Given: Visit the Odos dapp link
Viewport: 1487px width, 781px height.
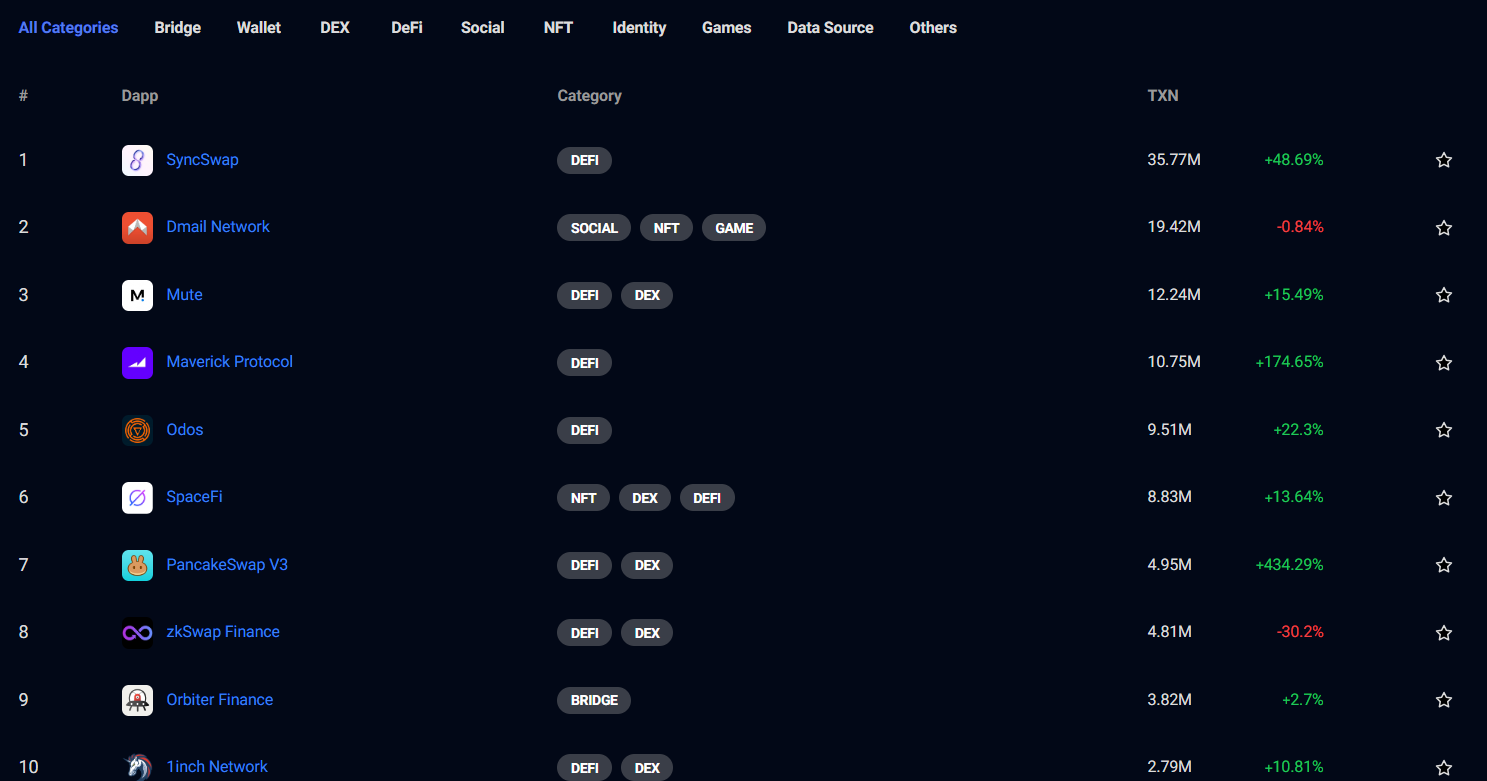Looking at the screenshot, I should coord(185,430).
